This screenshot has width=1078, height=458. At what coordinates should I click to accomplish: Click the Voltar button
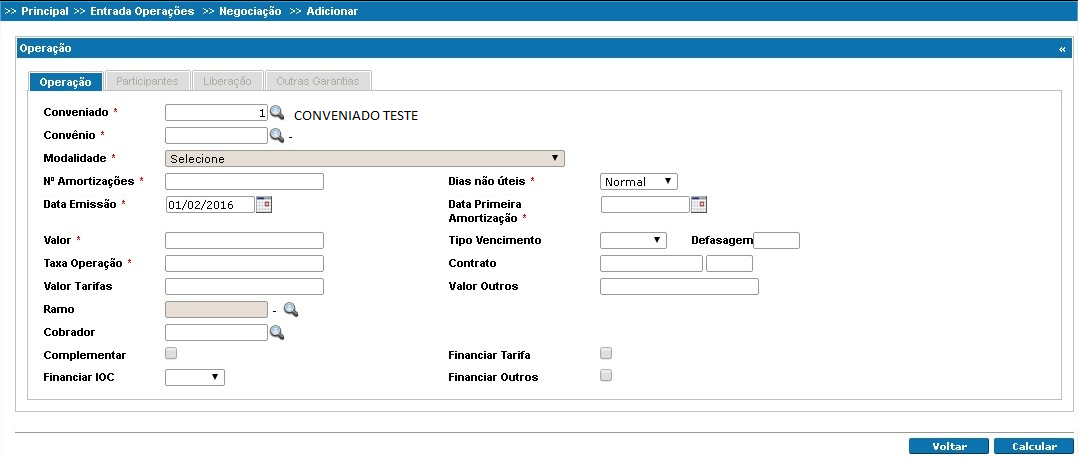pyautogui.click(x=949, y=447)
